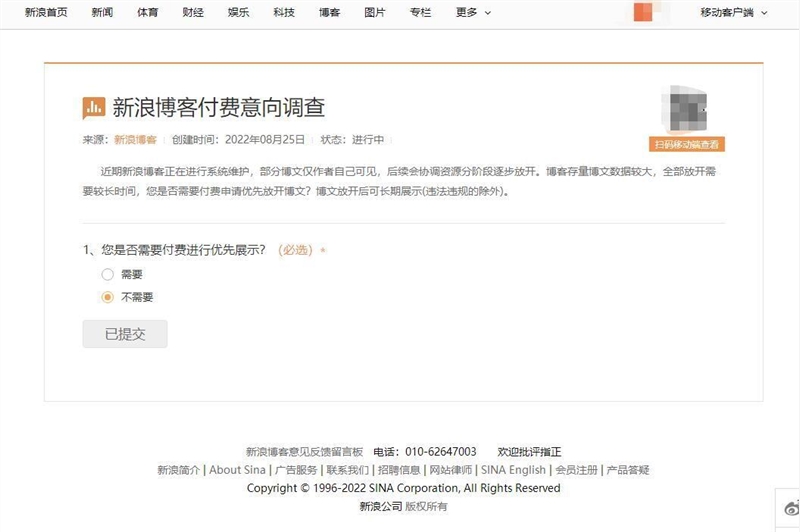Screen dimensions: 800x532
Task: Open the 新浪首页 link in top navigation
Action: coord(46,12)
